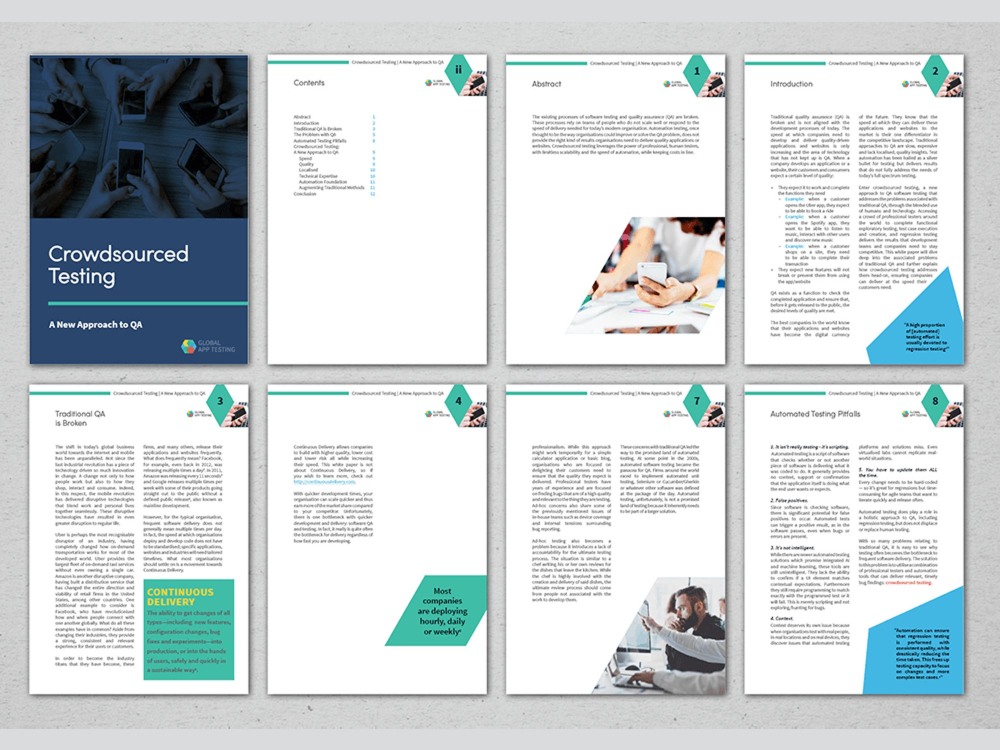1000x750 pixels.
Task: Select "Most companies are deploying" teal callout
Action: pos(438,610)
